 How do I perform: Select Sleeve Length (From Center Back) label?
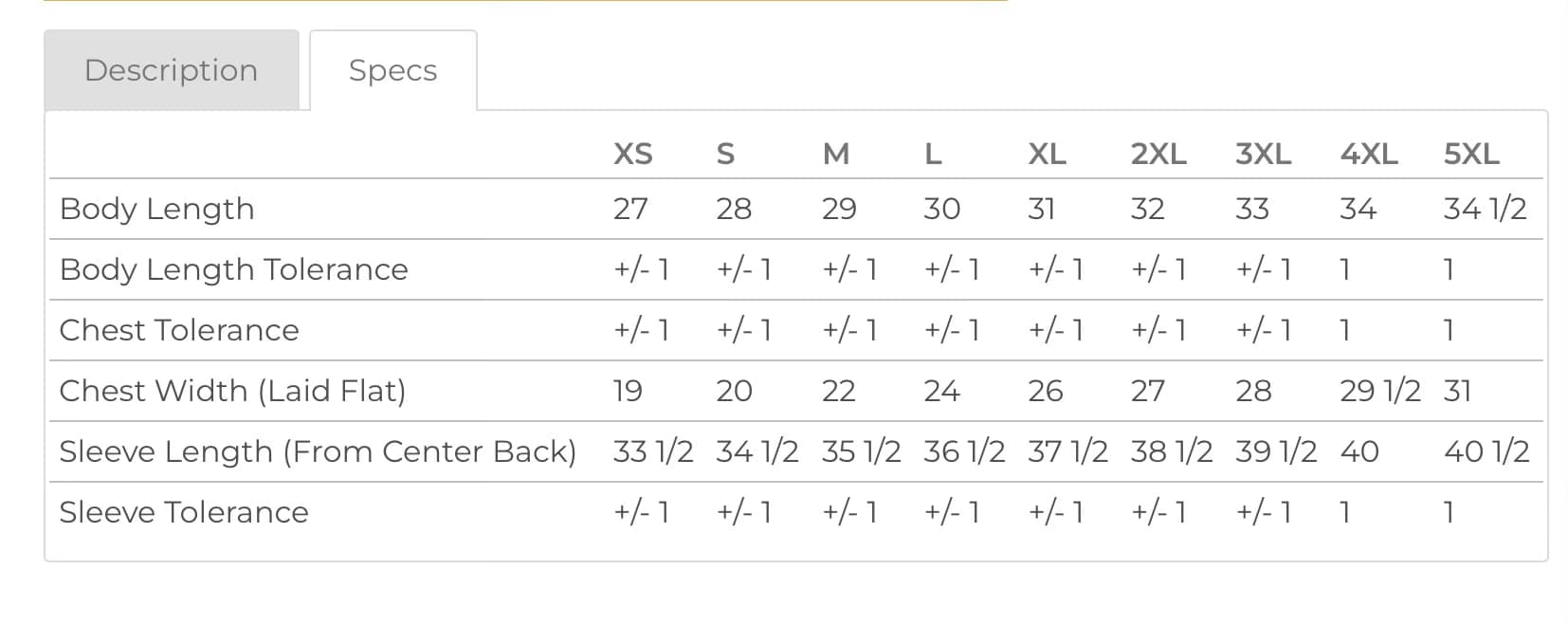(318, 451)
